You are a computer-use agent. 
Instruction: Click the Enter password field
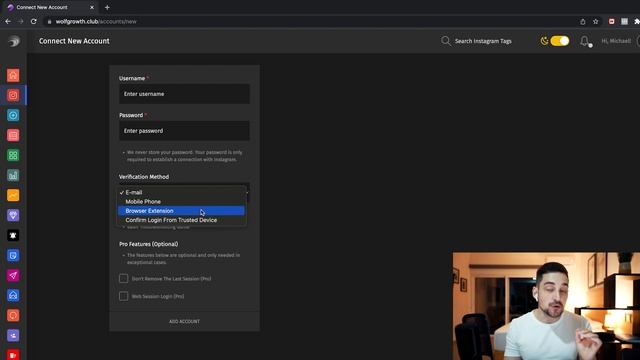pyautogui.click(x=184, y=131)
